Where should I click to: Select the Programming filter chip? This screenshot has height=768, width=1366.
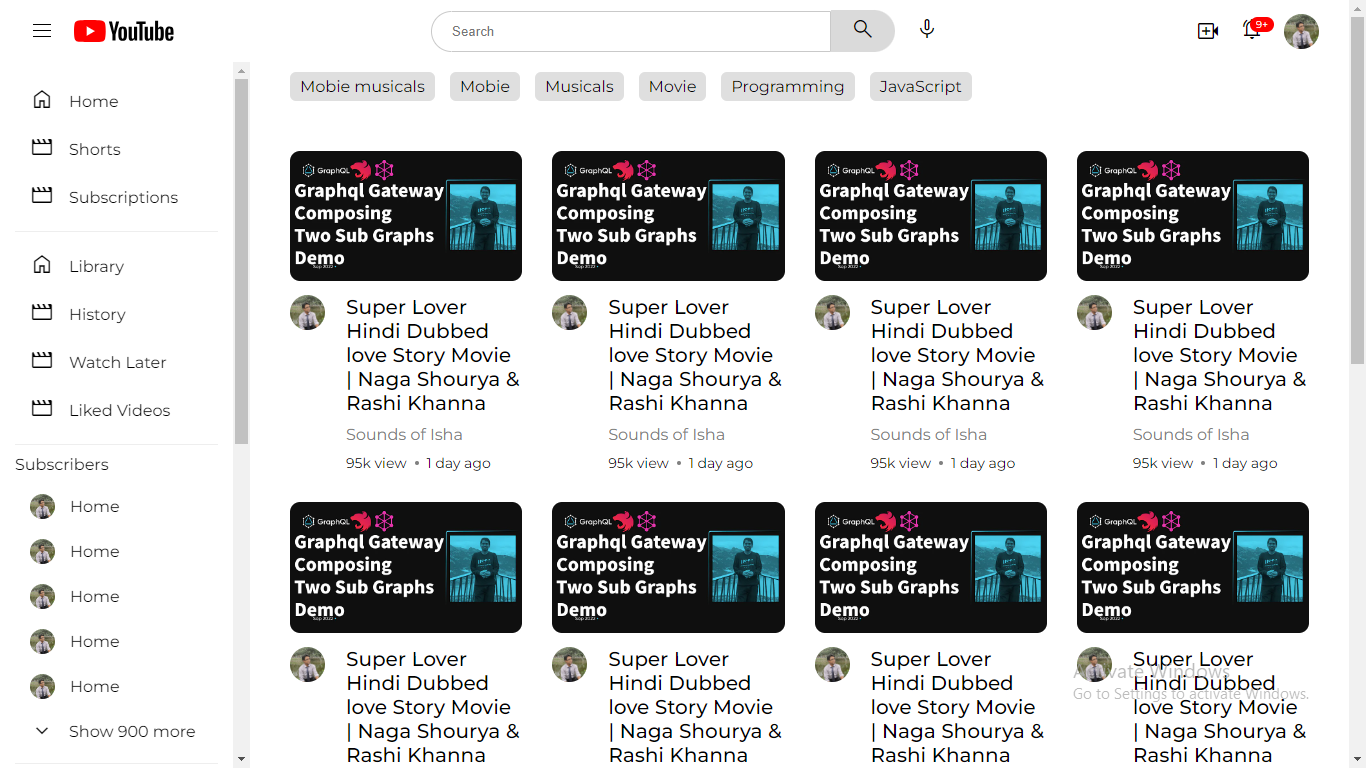pos(788,86)
